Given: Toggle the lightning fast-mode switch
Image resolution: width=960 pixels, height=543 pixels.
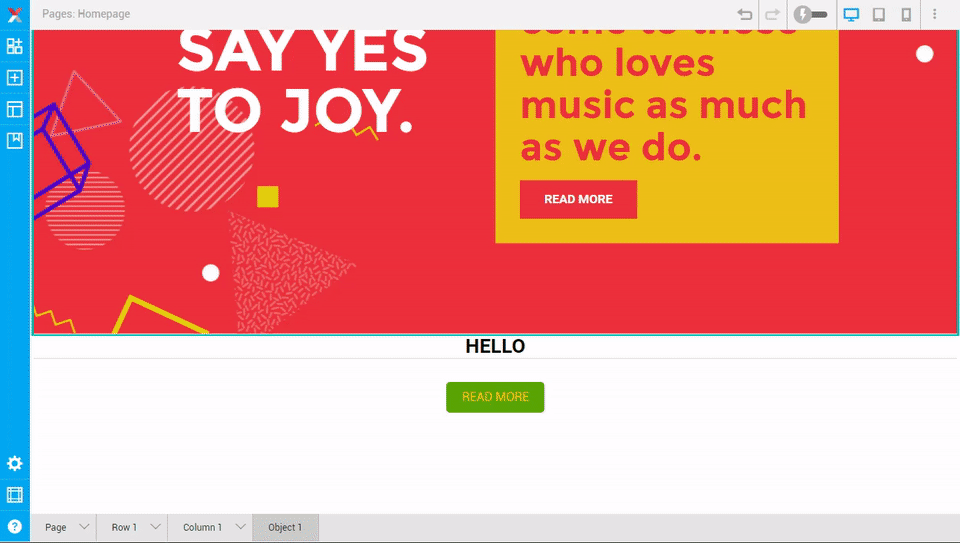Looking at the screenshot, I should tap(811, 14).
